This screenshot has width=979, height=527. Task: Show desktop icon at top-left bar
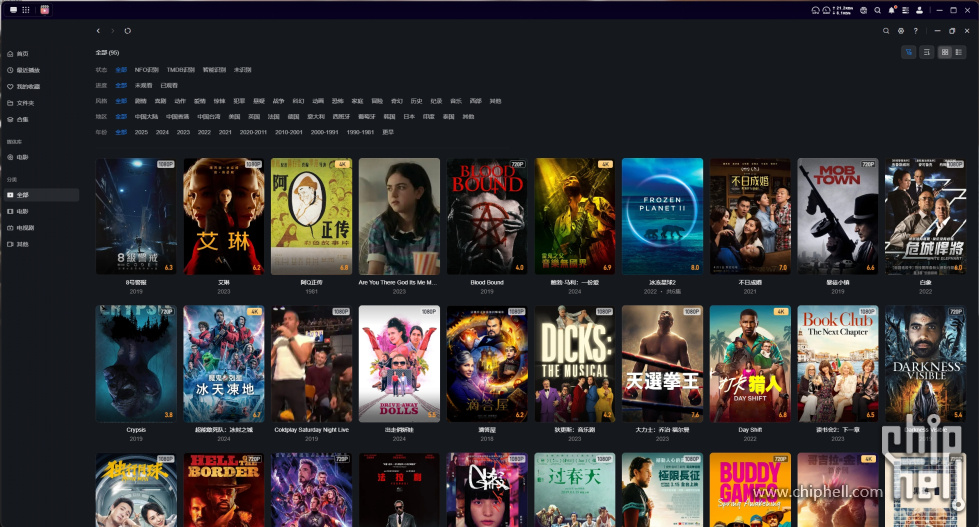[13, 10]
